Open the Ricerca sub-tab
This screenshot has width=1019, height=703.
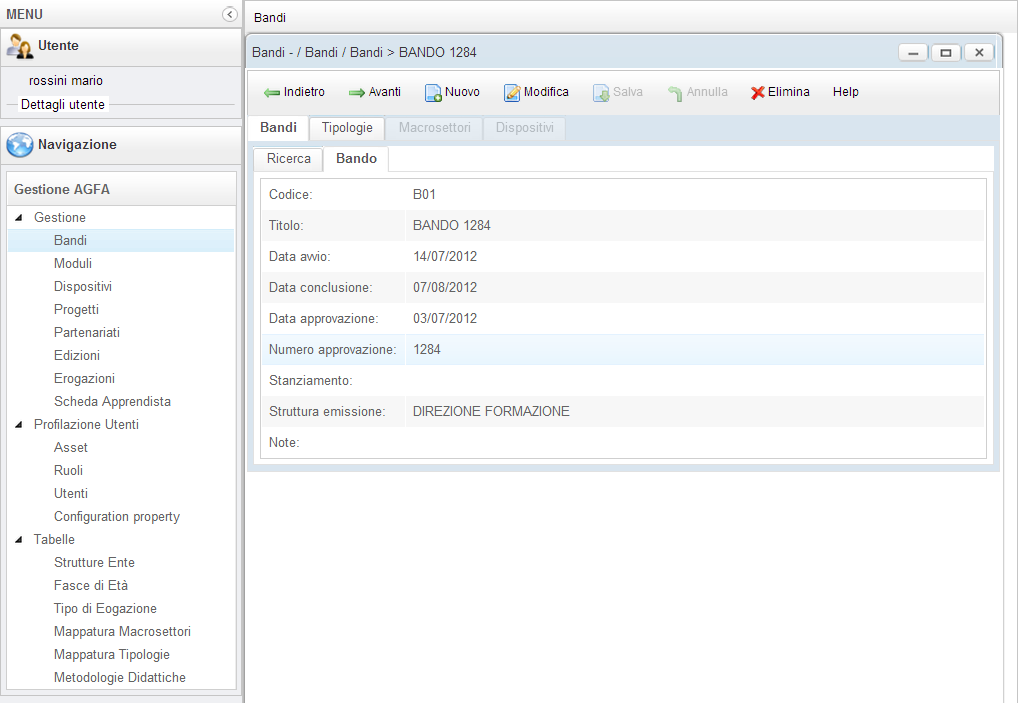coord(289,159)
